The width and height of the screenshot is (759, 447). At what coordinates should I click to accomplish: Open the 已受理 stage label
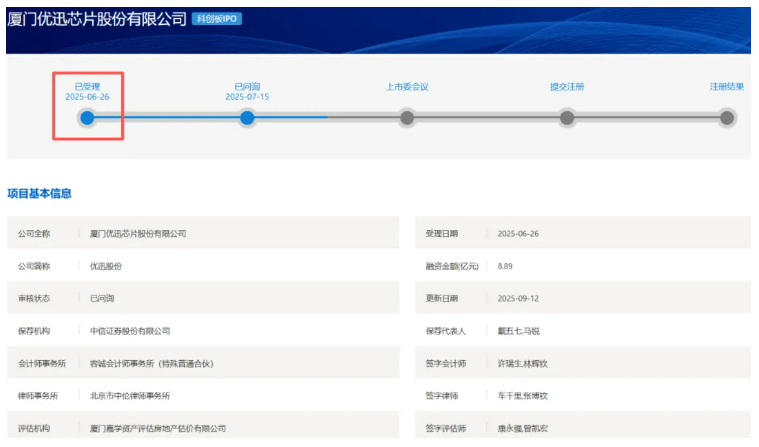[x=87, y=87]
